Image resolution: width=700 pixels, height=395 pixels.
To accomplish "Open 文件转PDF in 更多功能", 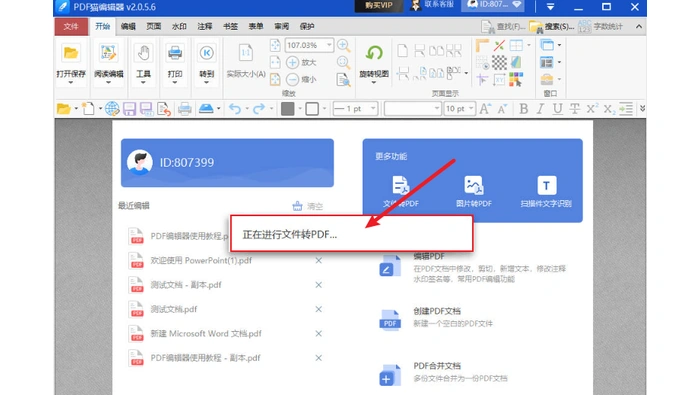I will point(400,192).
